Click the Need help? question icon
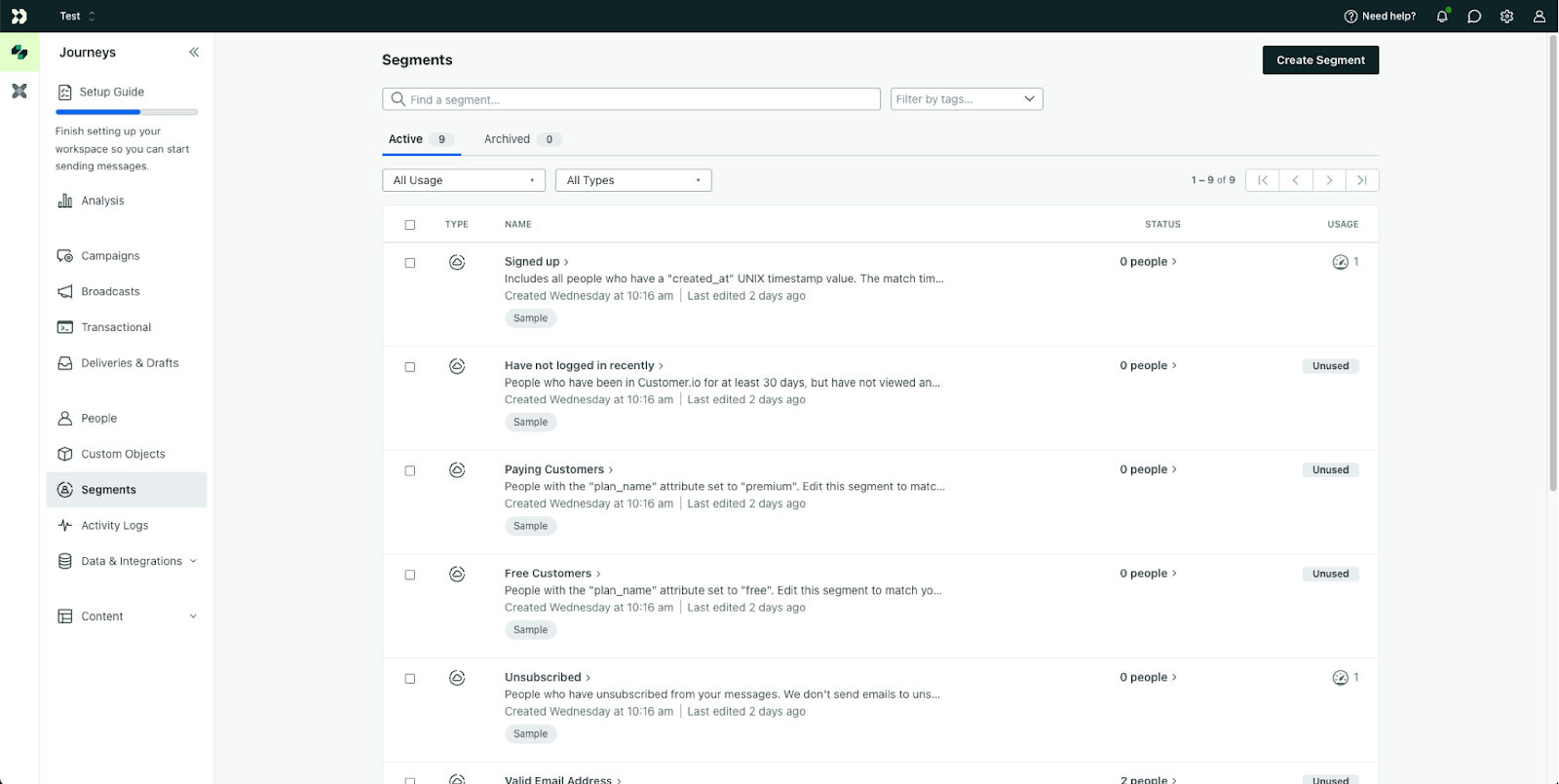 1350,16
